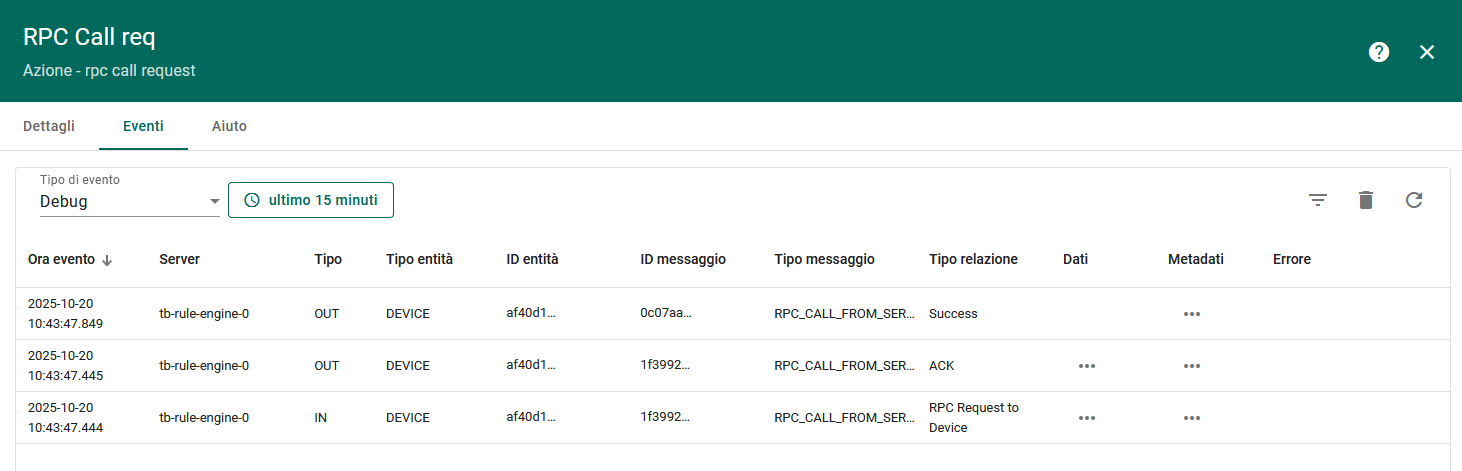
Task: Click entity ID af40d1 in Success row
Action: point(530,312)
